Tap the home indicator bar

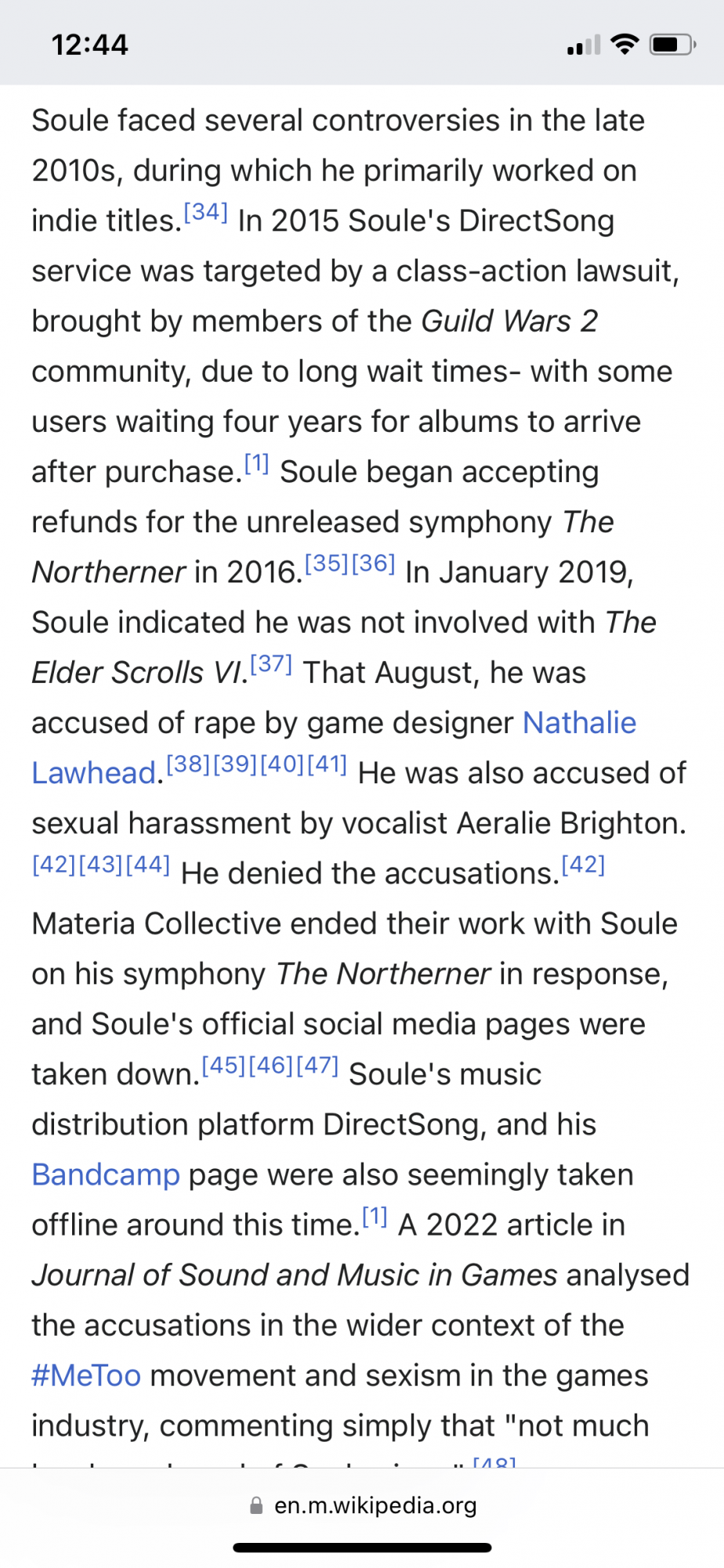point(362,1548)
